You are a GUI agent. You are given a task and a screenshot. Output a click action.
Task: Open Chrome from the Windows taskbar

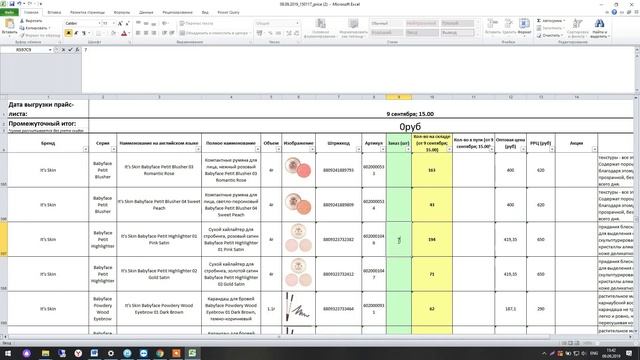point(160,353)
